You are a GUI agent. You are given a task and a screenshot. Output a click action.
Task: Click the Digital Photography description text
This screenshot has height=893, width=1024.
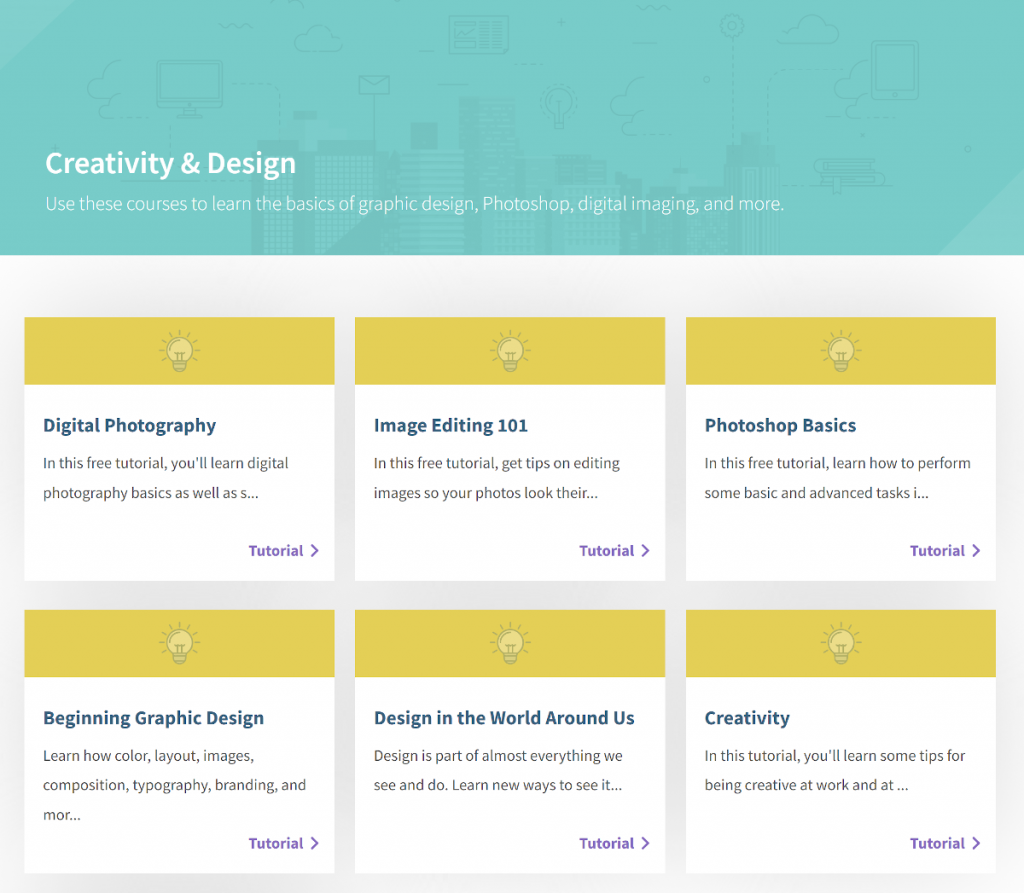[x=165, y=478]
